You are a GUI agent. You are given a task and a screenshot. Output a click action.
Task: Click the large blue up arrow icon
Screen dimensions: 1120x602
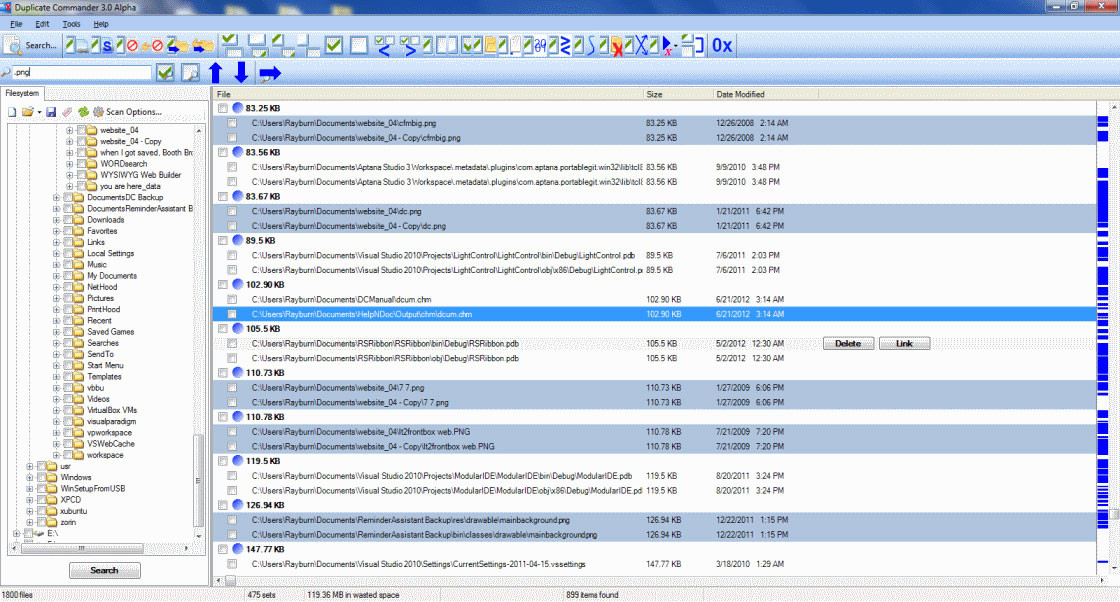pyautogui.click(x=215, y=73)
